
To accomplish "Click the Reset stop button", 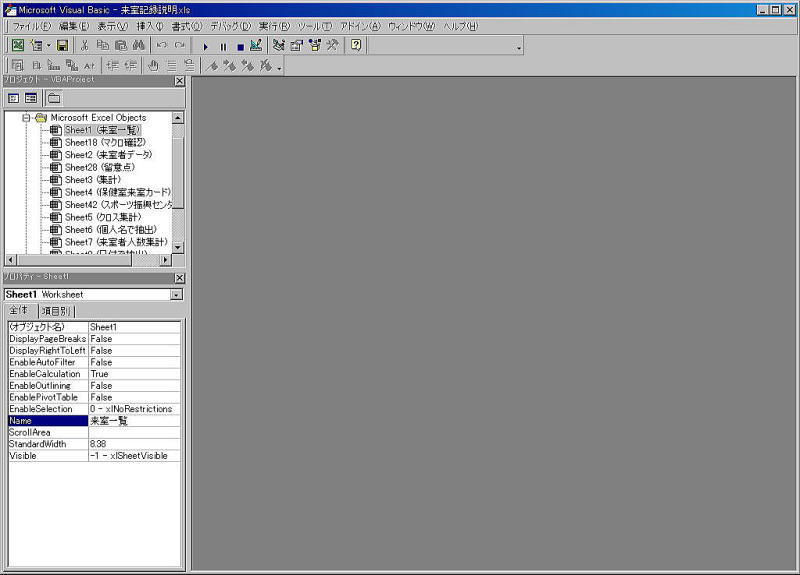I will pos(240,46).
